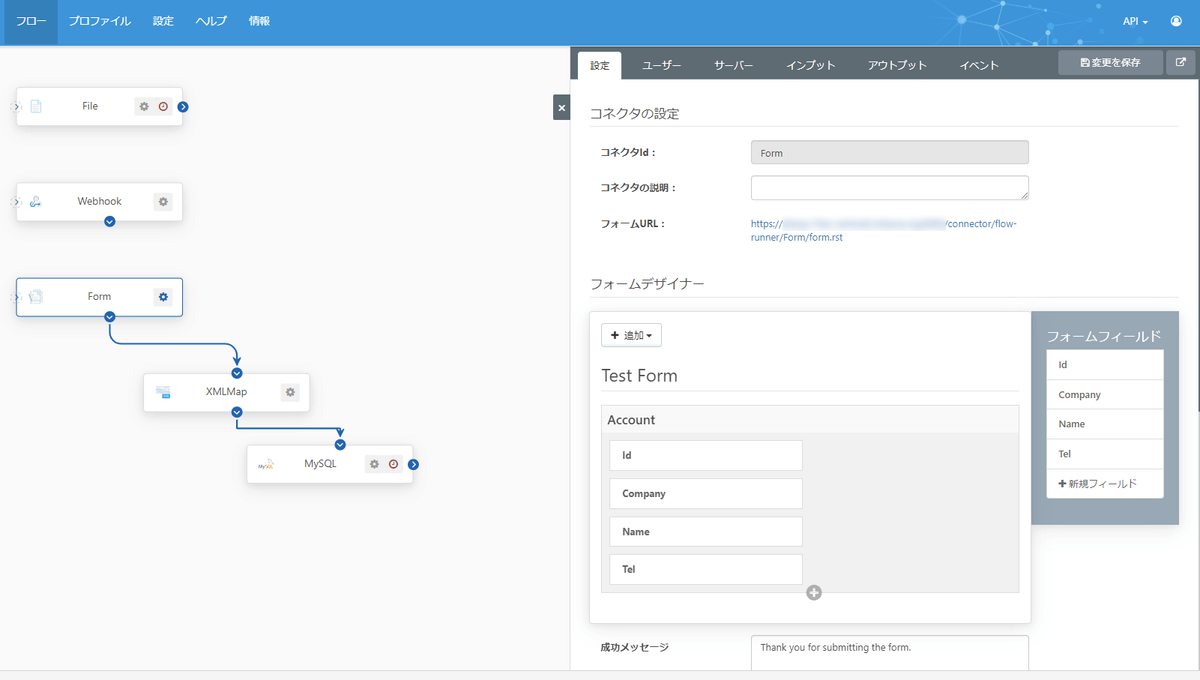Click the MySQL connector output arrow
Image resolution: width=1200 pixels, height=680 pixels.
pyautogui.click(x=414, y=464)
